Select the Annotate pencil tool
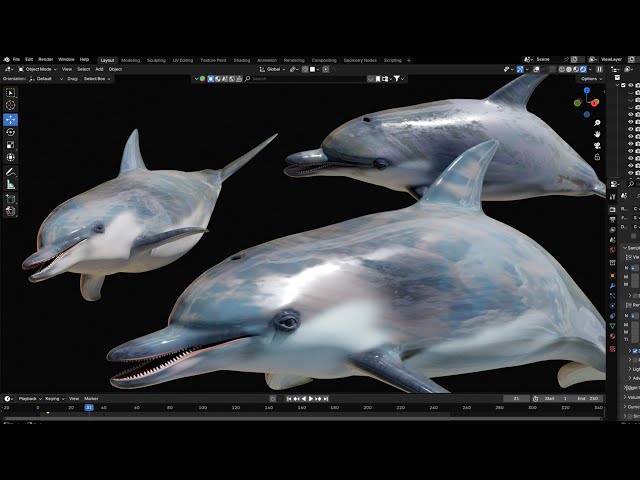Image resolution: width=640 pixels, height=480 pixels. (10, 172)
